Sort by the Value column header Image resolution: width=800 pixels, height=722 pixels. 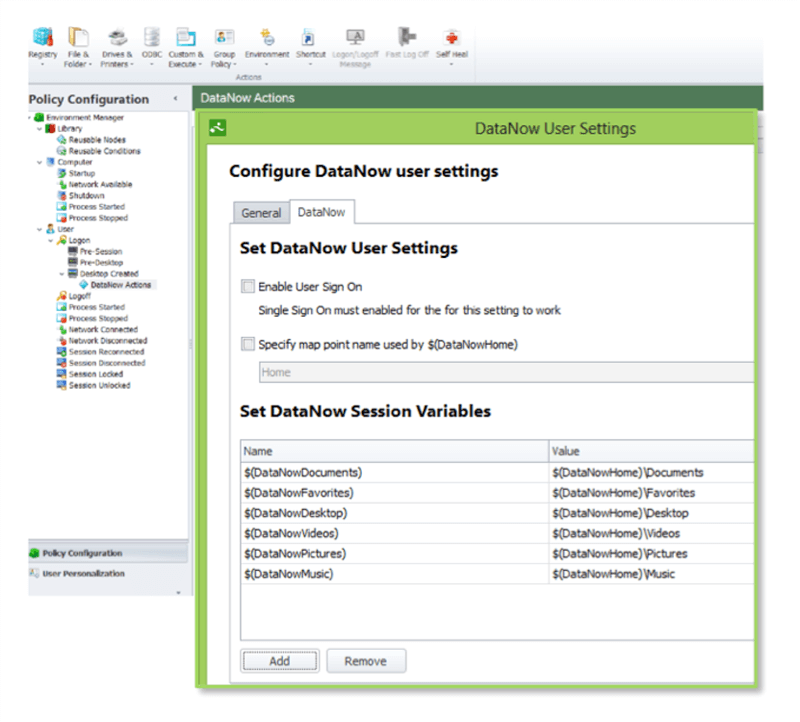pos(652,452)
